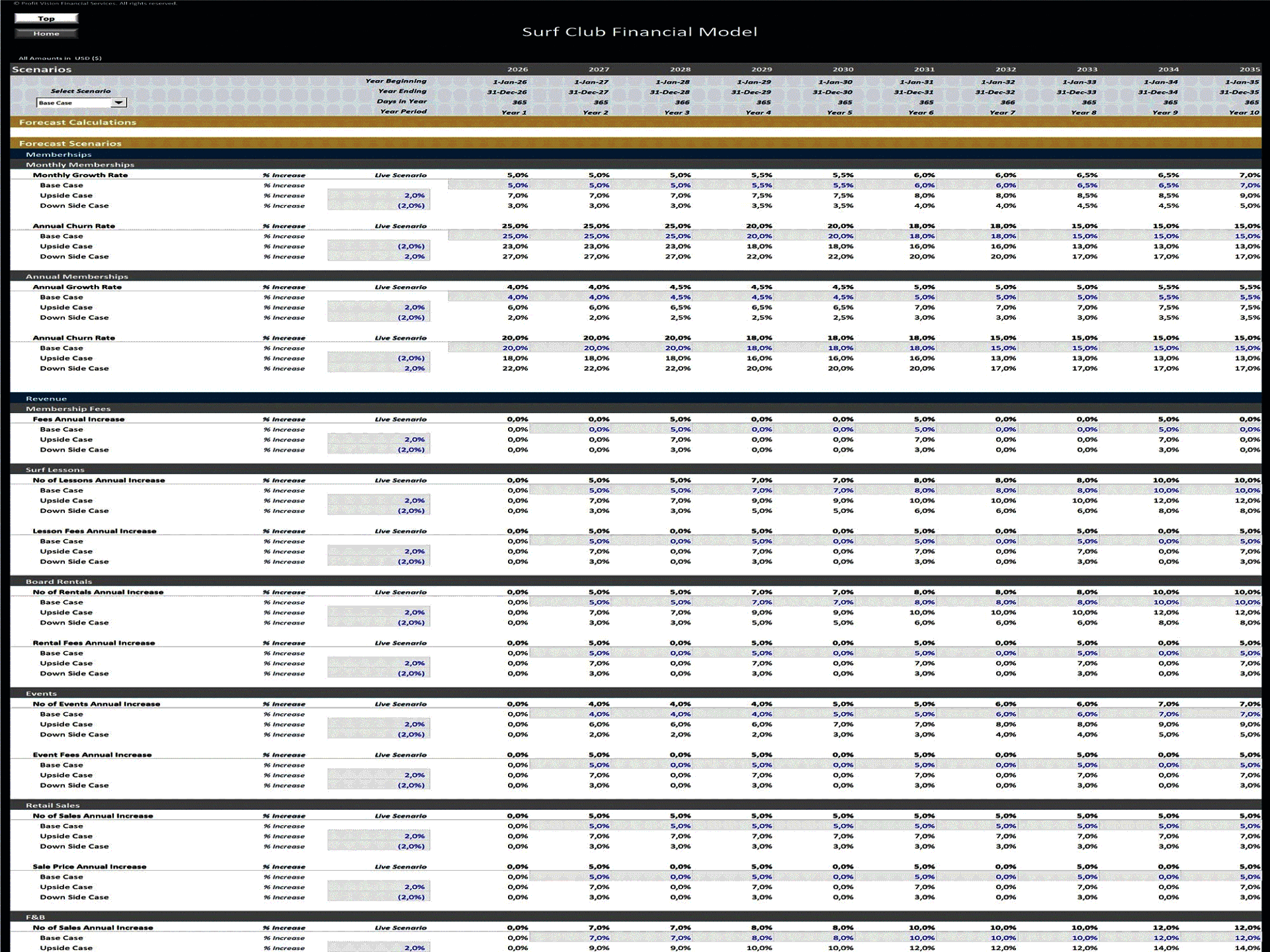Select the Base Case scenario combo box text
The image size is (1270, 952).
coord(73,102)
